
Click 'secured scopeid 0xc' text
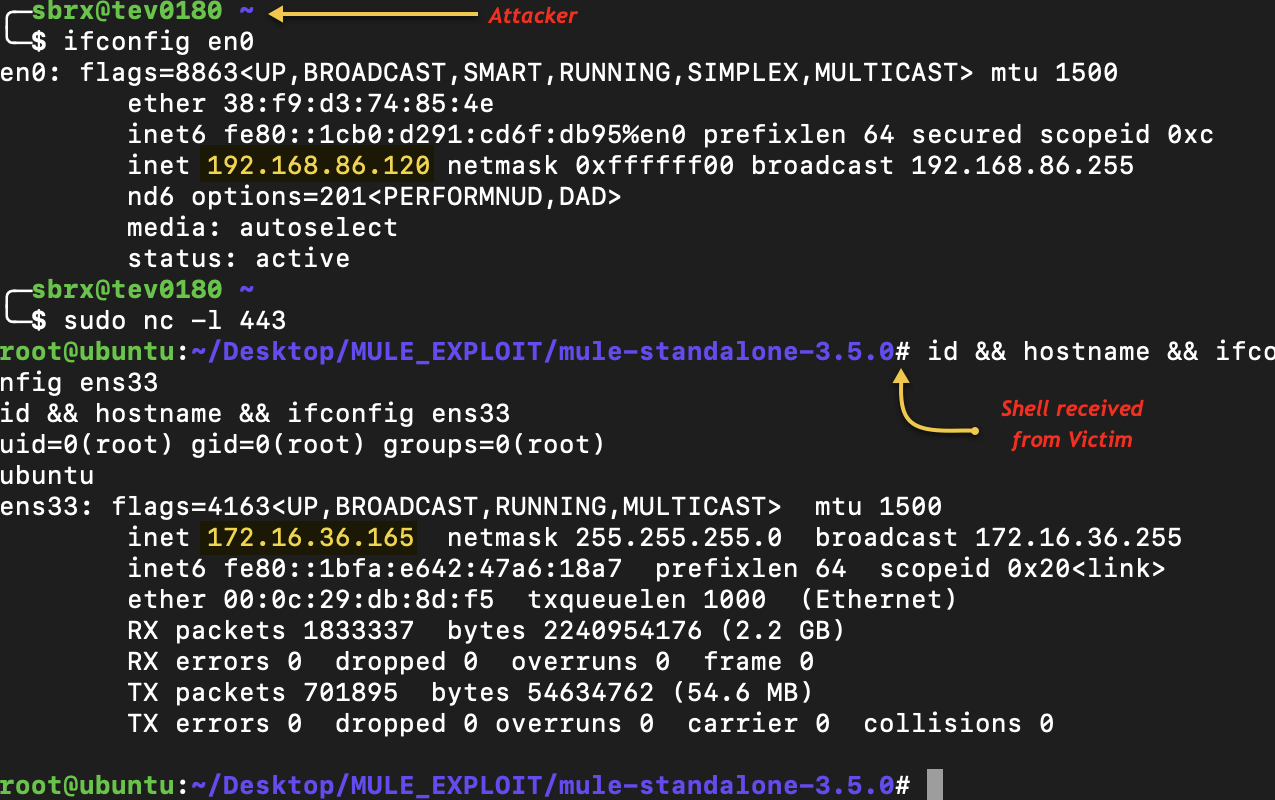[x=1063, y=134]
